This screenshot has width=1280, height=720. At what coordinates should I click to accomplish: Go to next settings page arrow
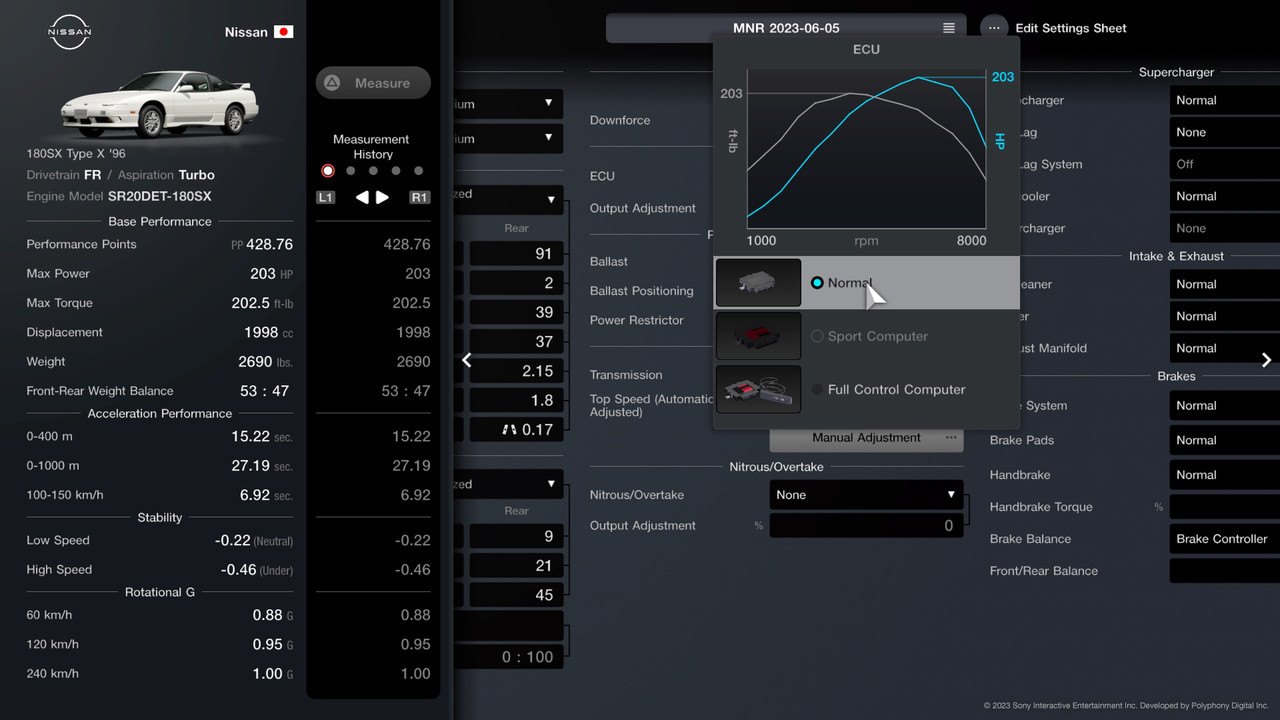[x=1266, y=360]
